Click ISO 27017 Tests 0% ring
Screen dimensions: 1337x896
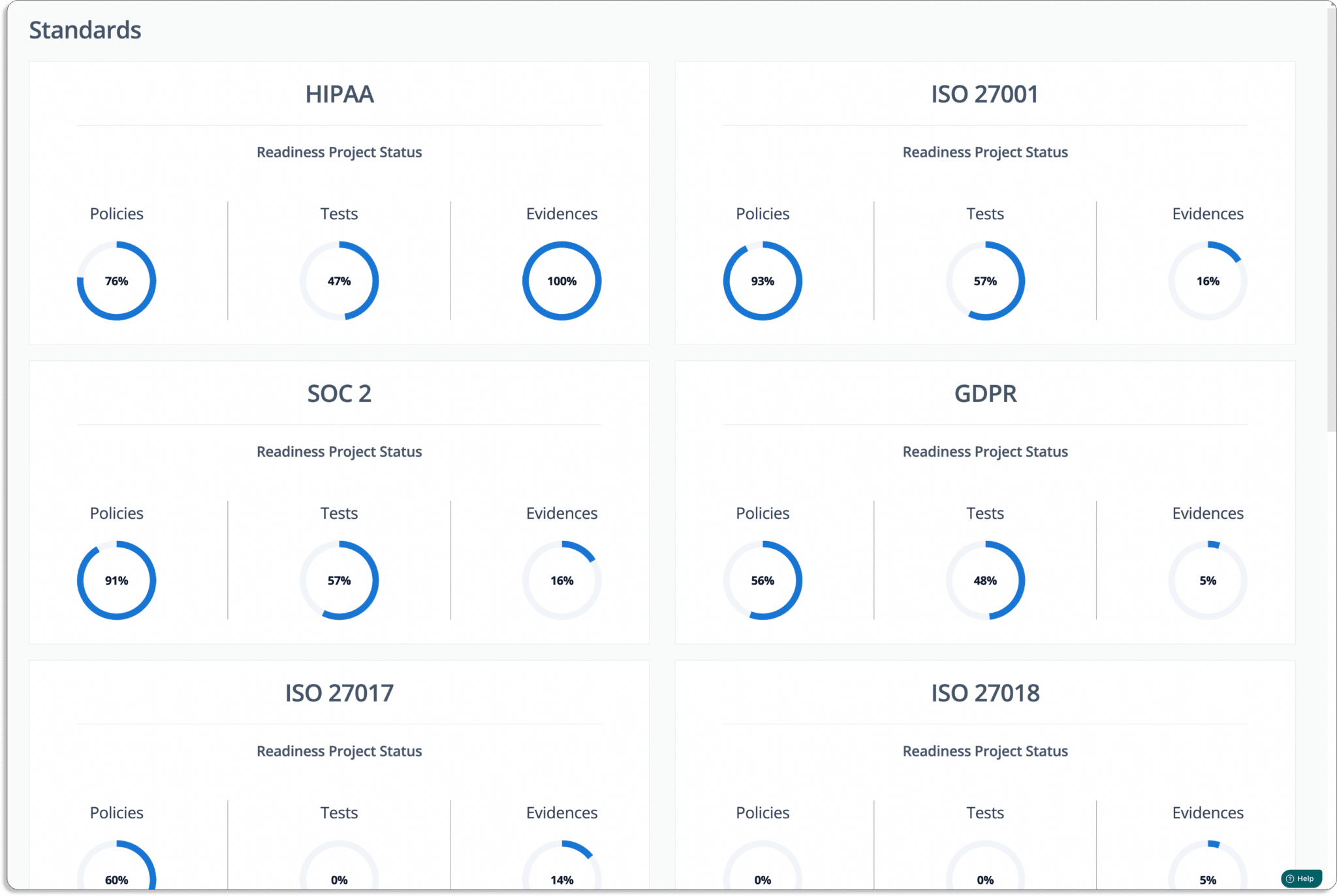[339, 865]
